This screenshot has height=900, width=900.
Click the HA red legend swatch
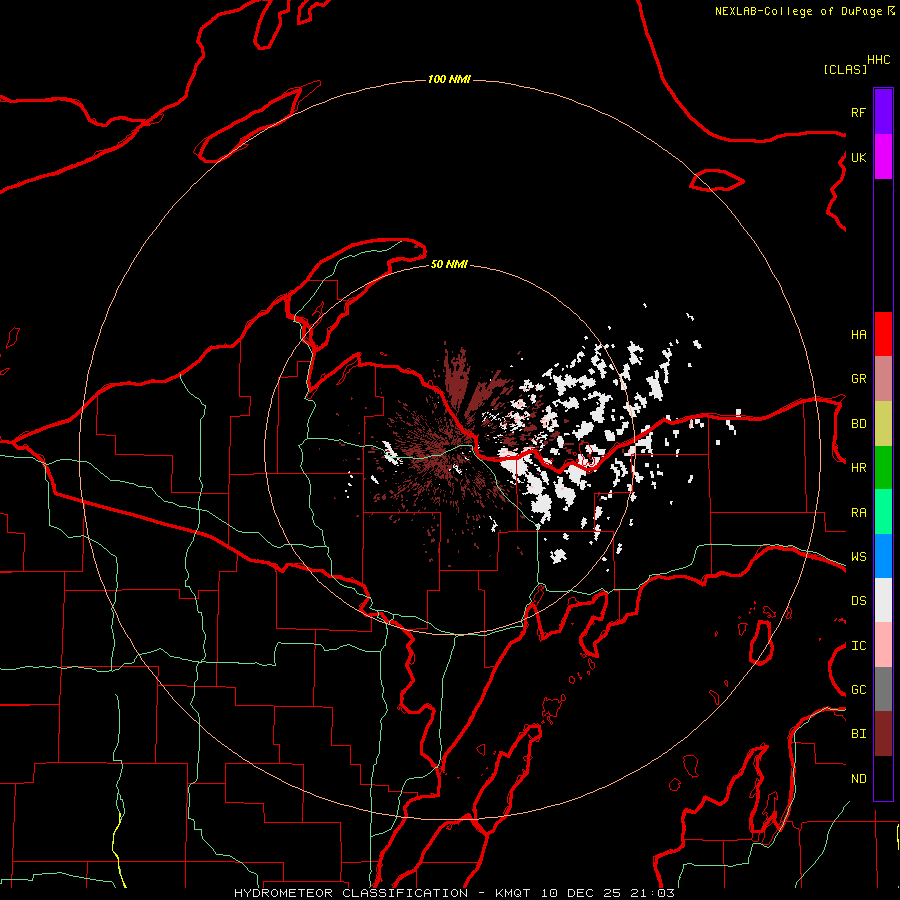click(883, 334)
